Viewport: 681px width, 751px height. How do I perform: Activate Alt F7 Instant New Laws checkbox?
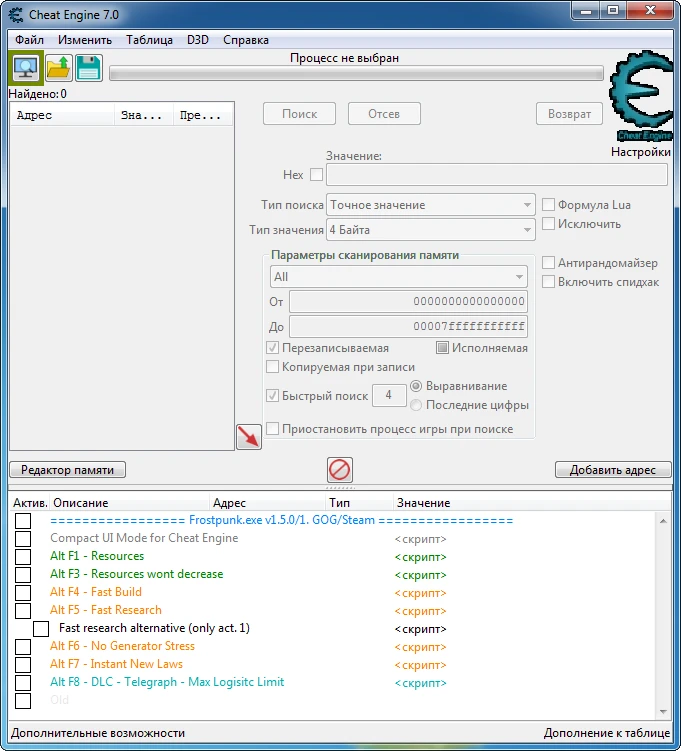point(23,664)
